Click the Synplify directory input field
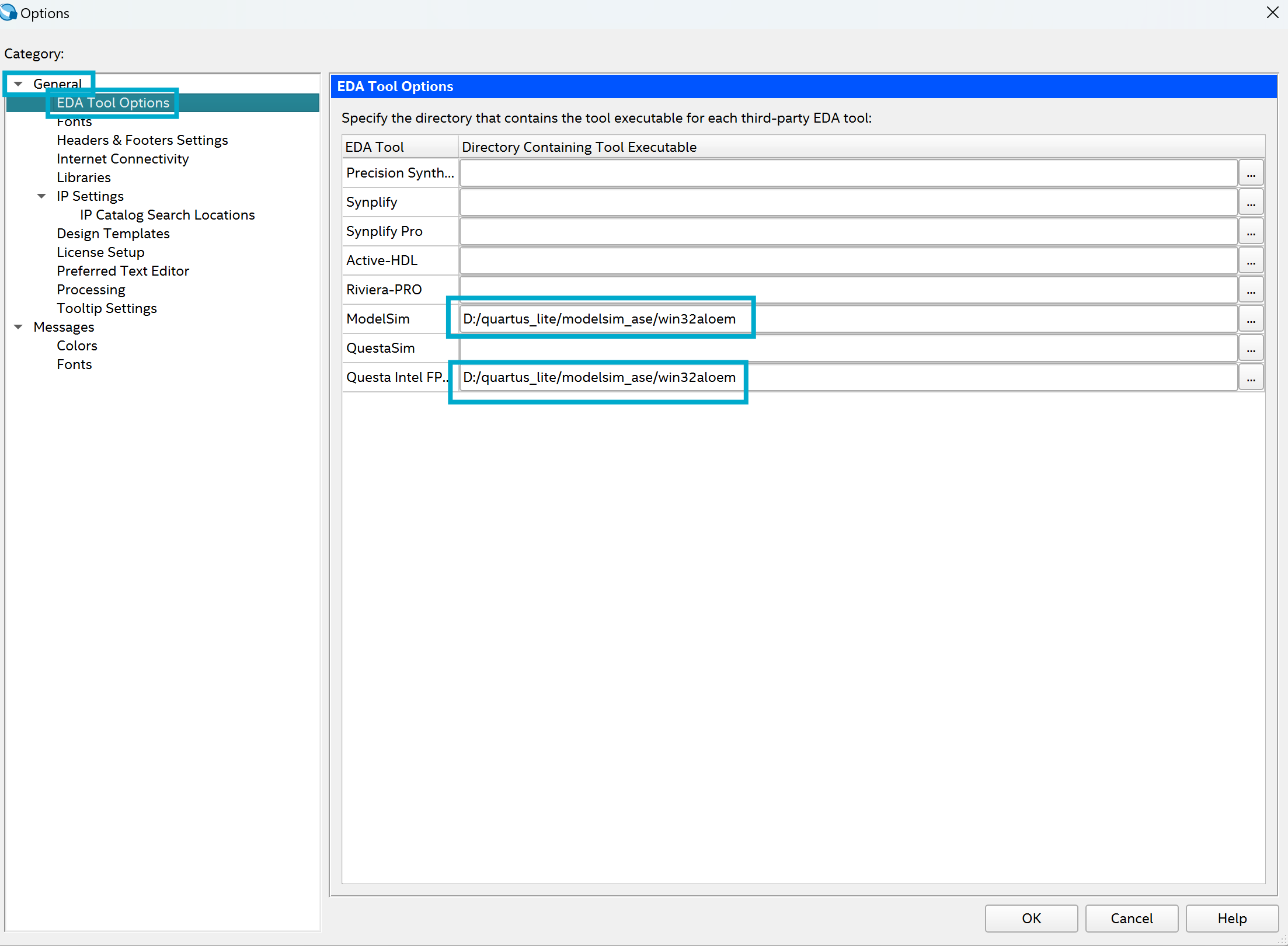This screenshot has height=946, width=1288. [x=847, y=202]
